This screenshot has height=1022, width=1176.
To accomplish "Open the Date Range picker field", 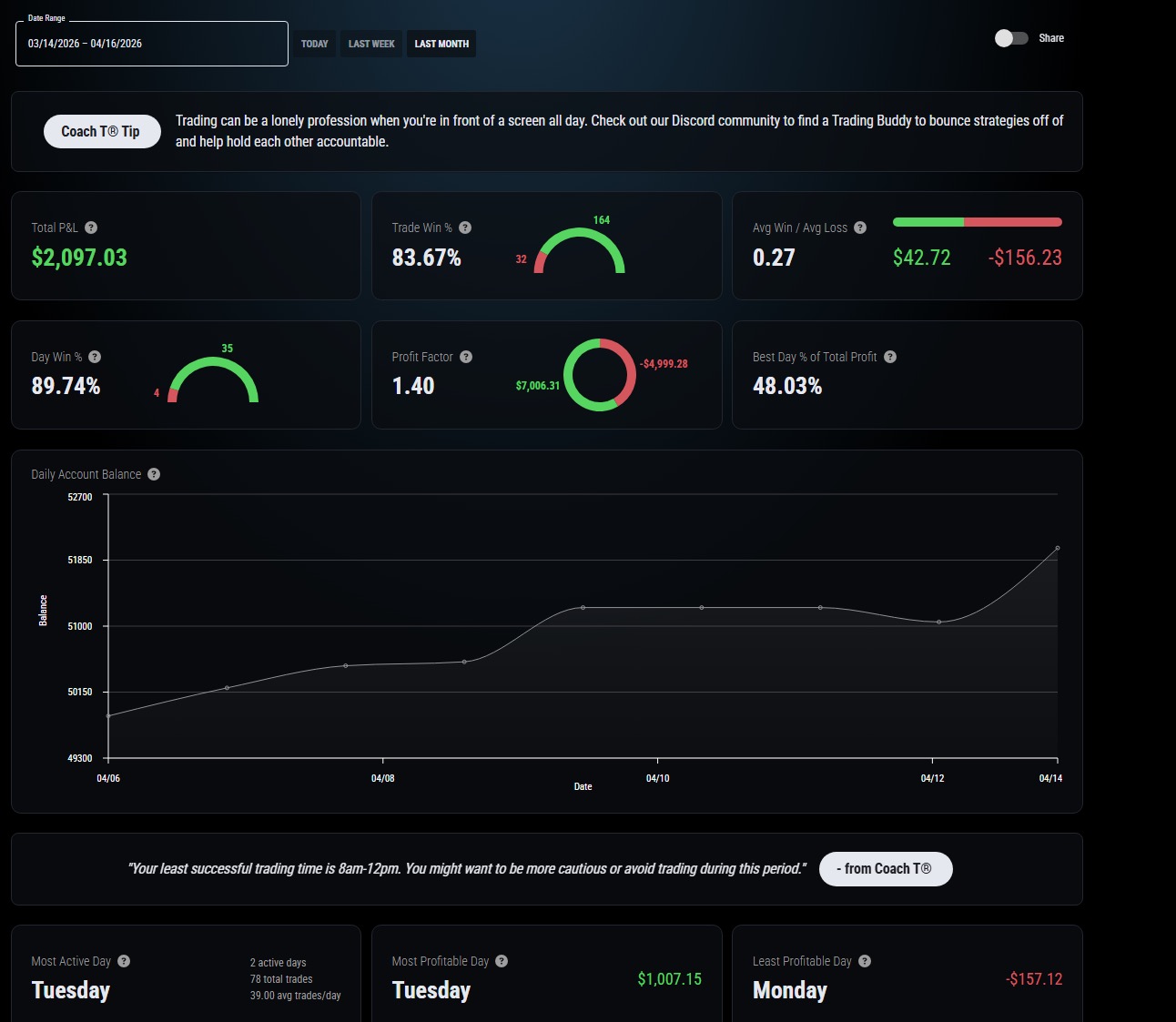I will click(152, 44).
